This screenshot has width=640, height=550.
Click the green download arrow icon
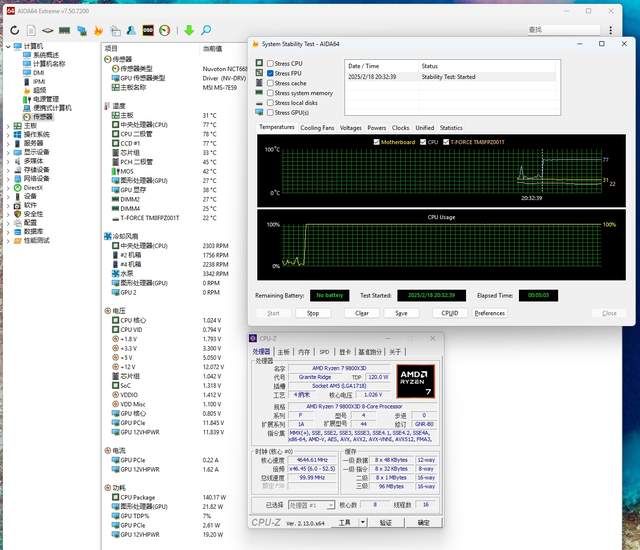tap(189, 30)
